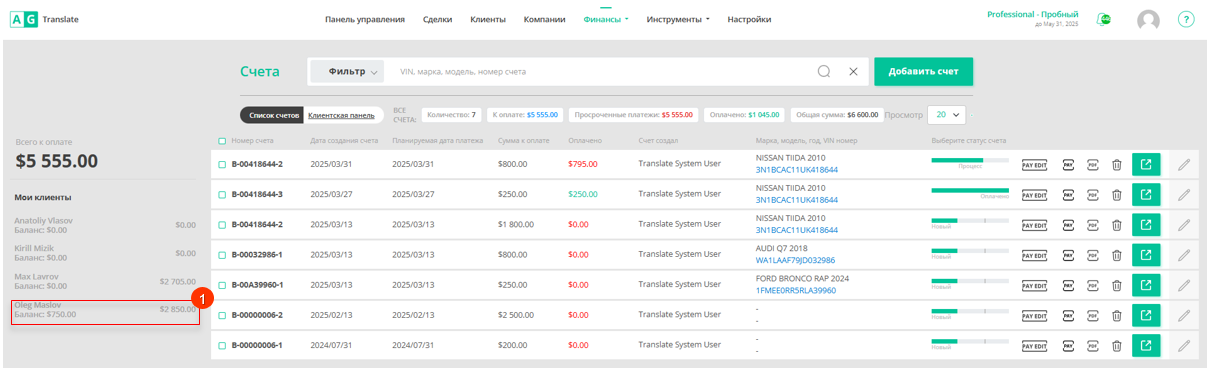
Task: Click the magnifier search icon
Action: point(824,72)
